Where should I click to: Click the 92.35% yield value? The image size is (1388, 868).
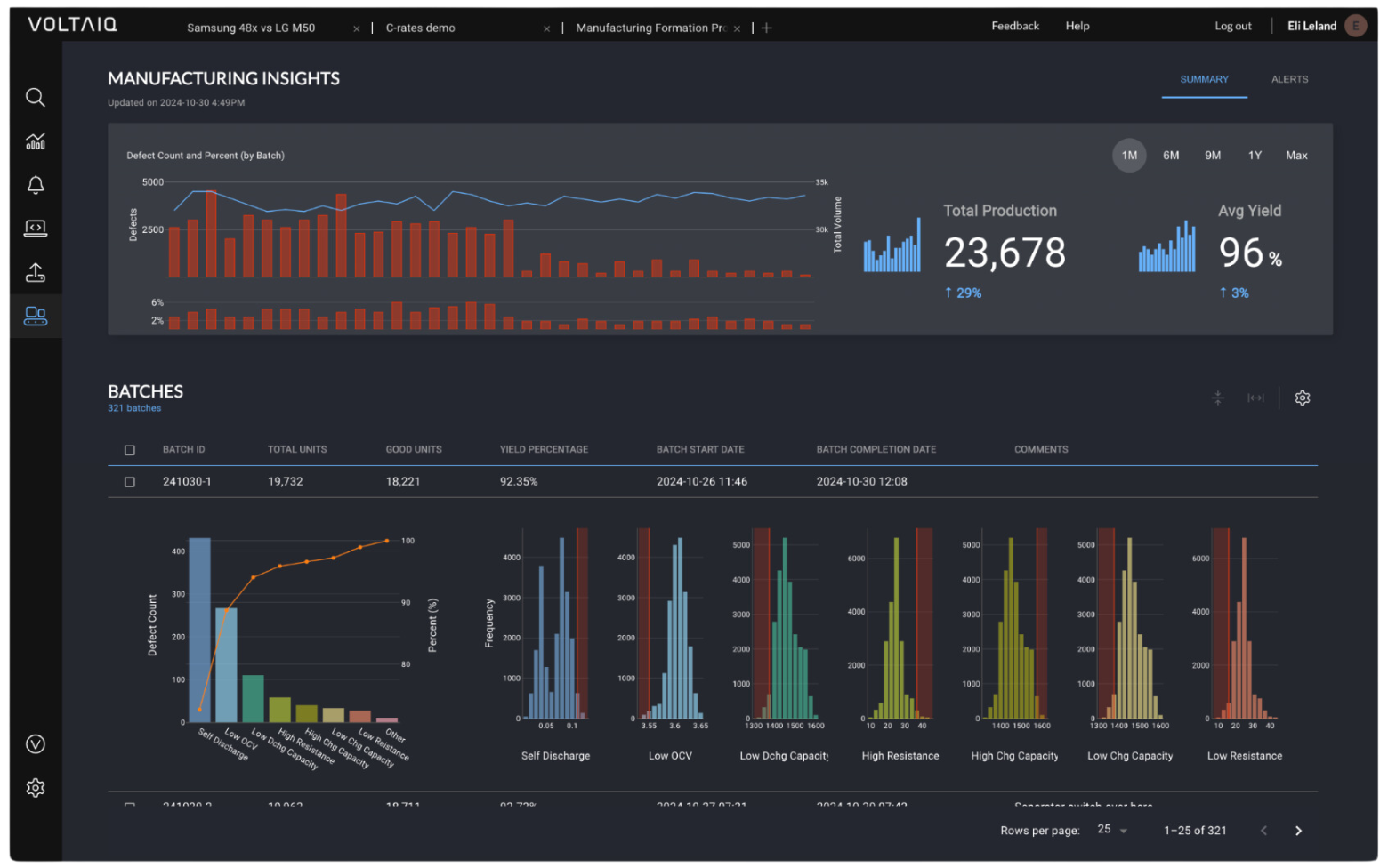[x=519, y=482]
